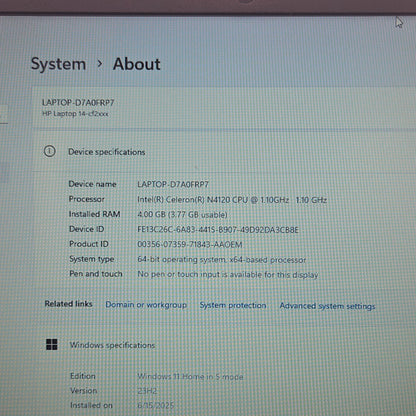
Task: Select the No pen or touch input text
Action: 228,275
